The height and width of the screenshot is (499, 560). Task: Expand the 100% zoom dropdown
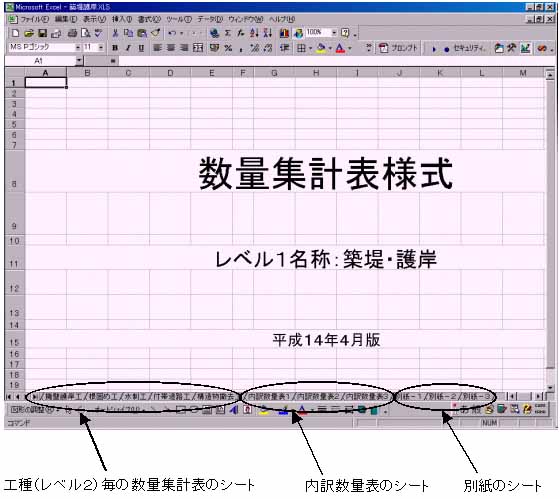[x=334, y=33]
